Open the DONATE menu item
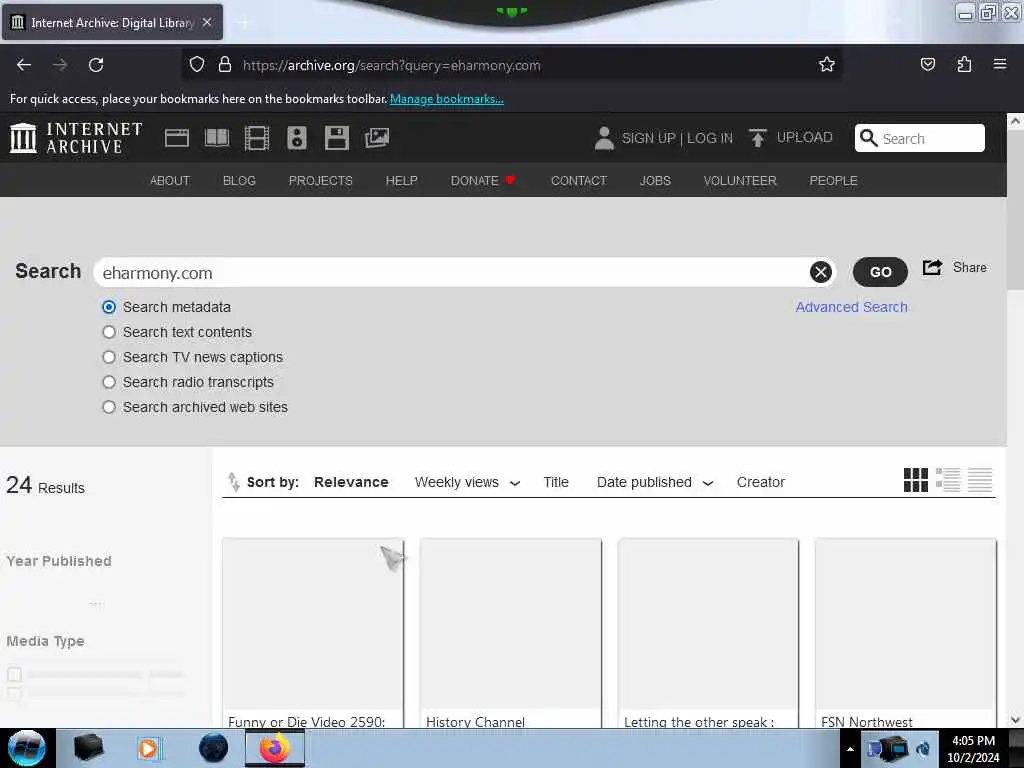Screen dimensions: 1024x768 click(x=483, y=180)
